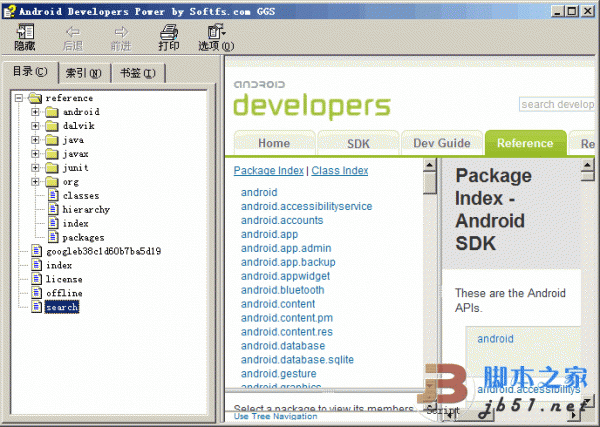Expand the java tree node
The height and width of the screenshot is (427, 600).
pyautogui.click(x=35, y=140)
